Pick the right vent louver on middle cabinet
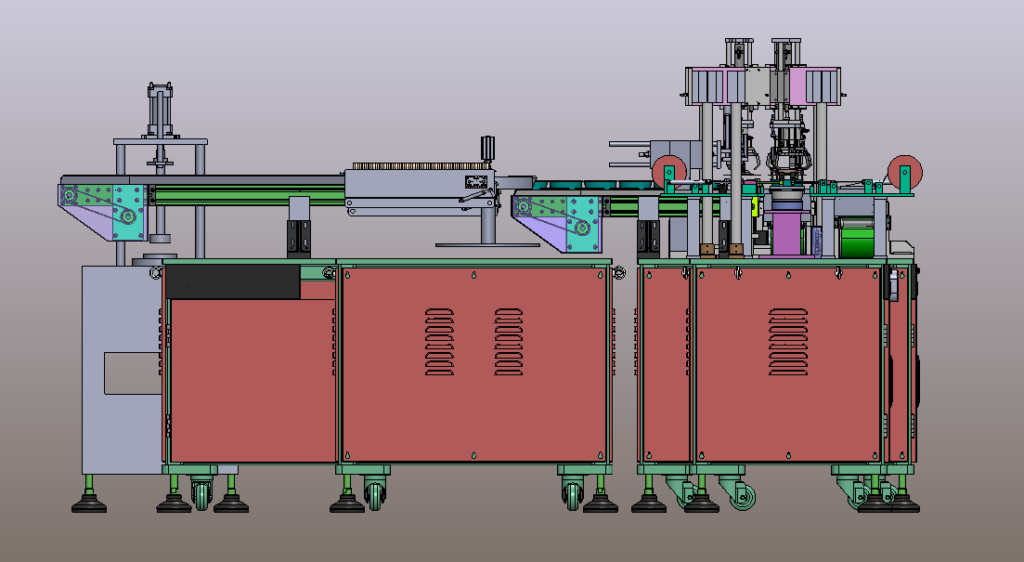 coord(509,341)
